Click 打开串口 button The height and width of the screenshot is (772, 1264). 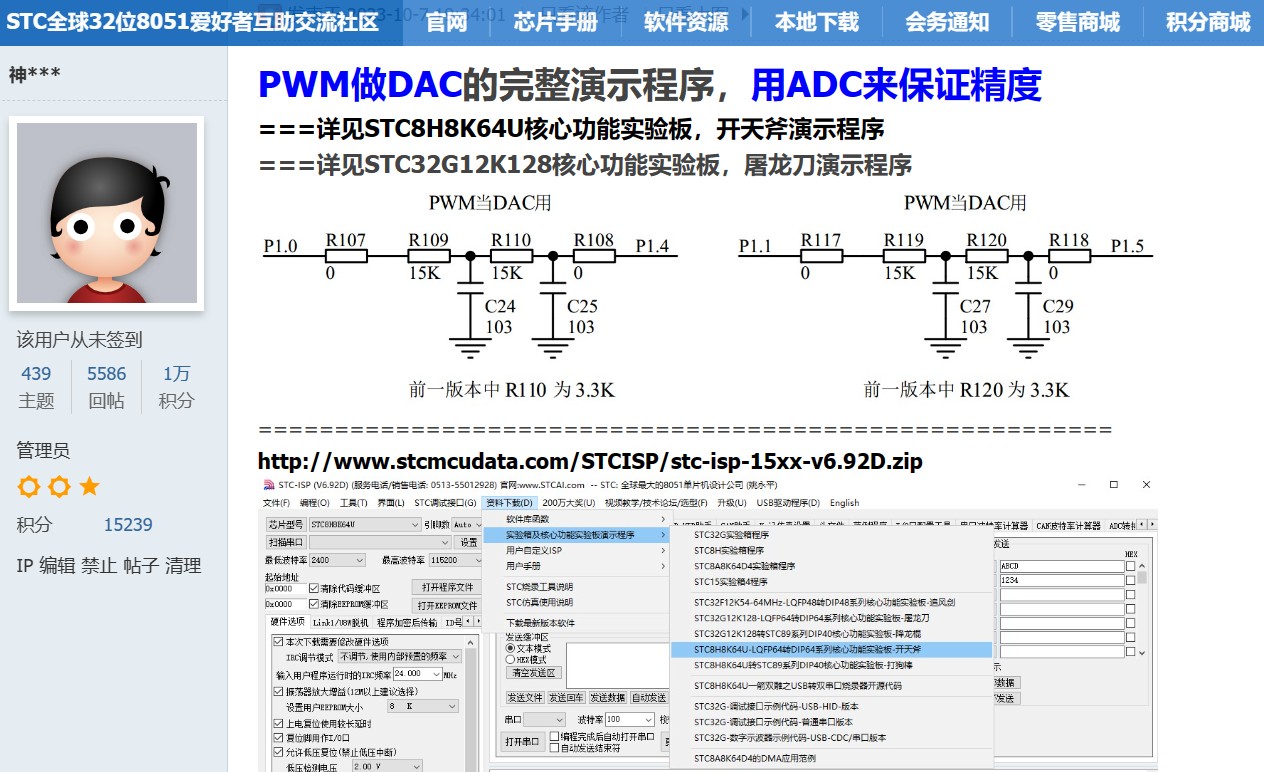click(x=522, y=741)
